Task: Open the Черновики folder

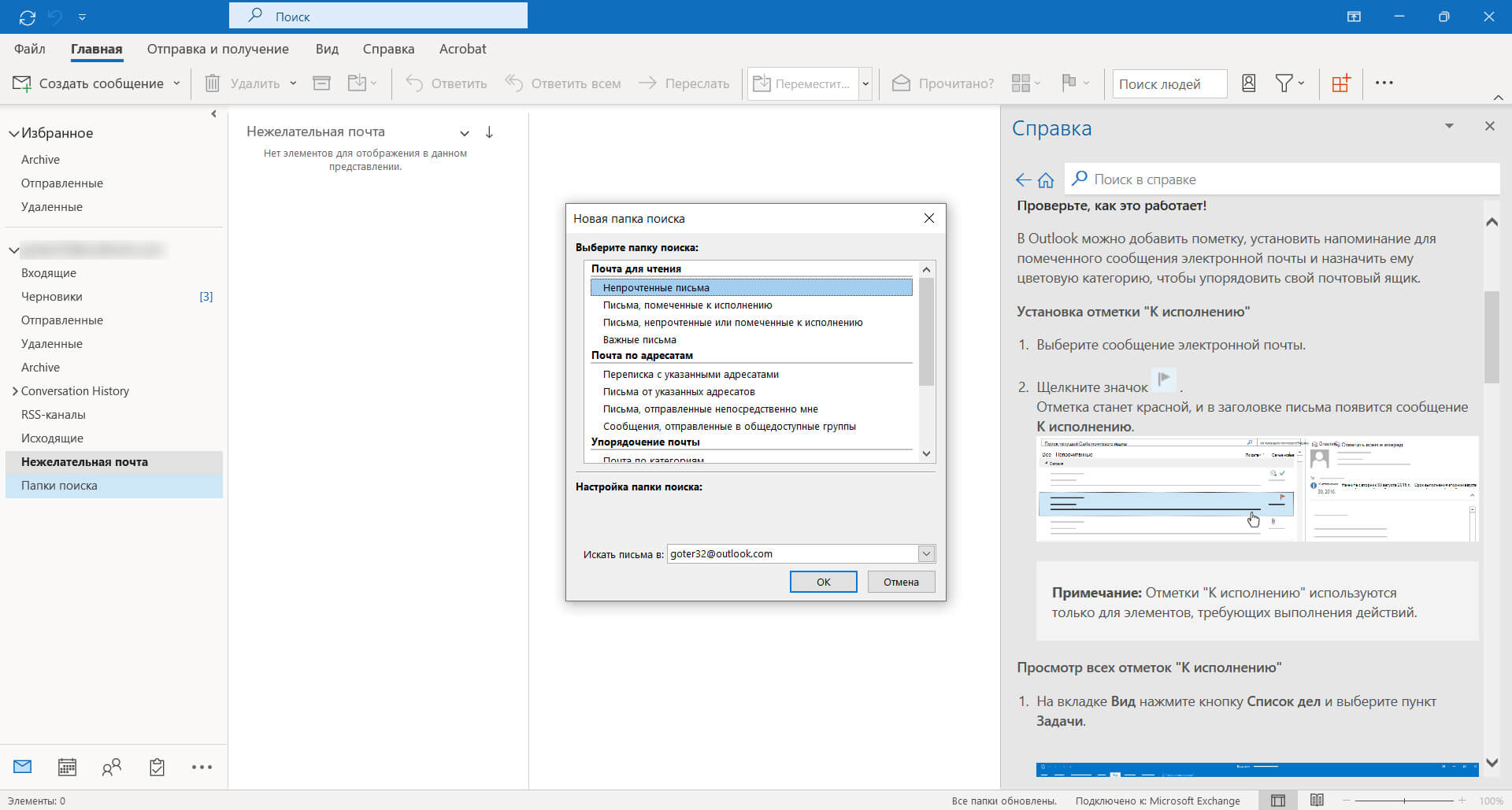Action: point(52,297)
